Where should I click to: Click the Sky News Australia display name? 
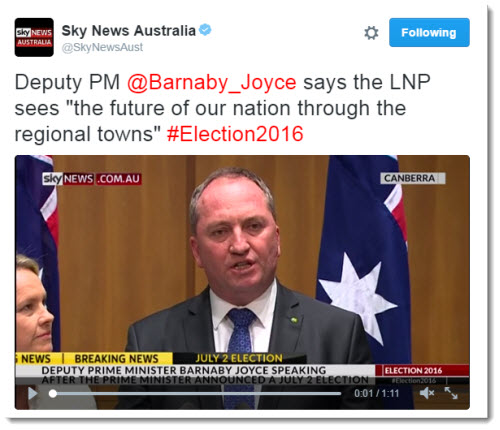pos(128,31)
